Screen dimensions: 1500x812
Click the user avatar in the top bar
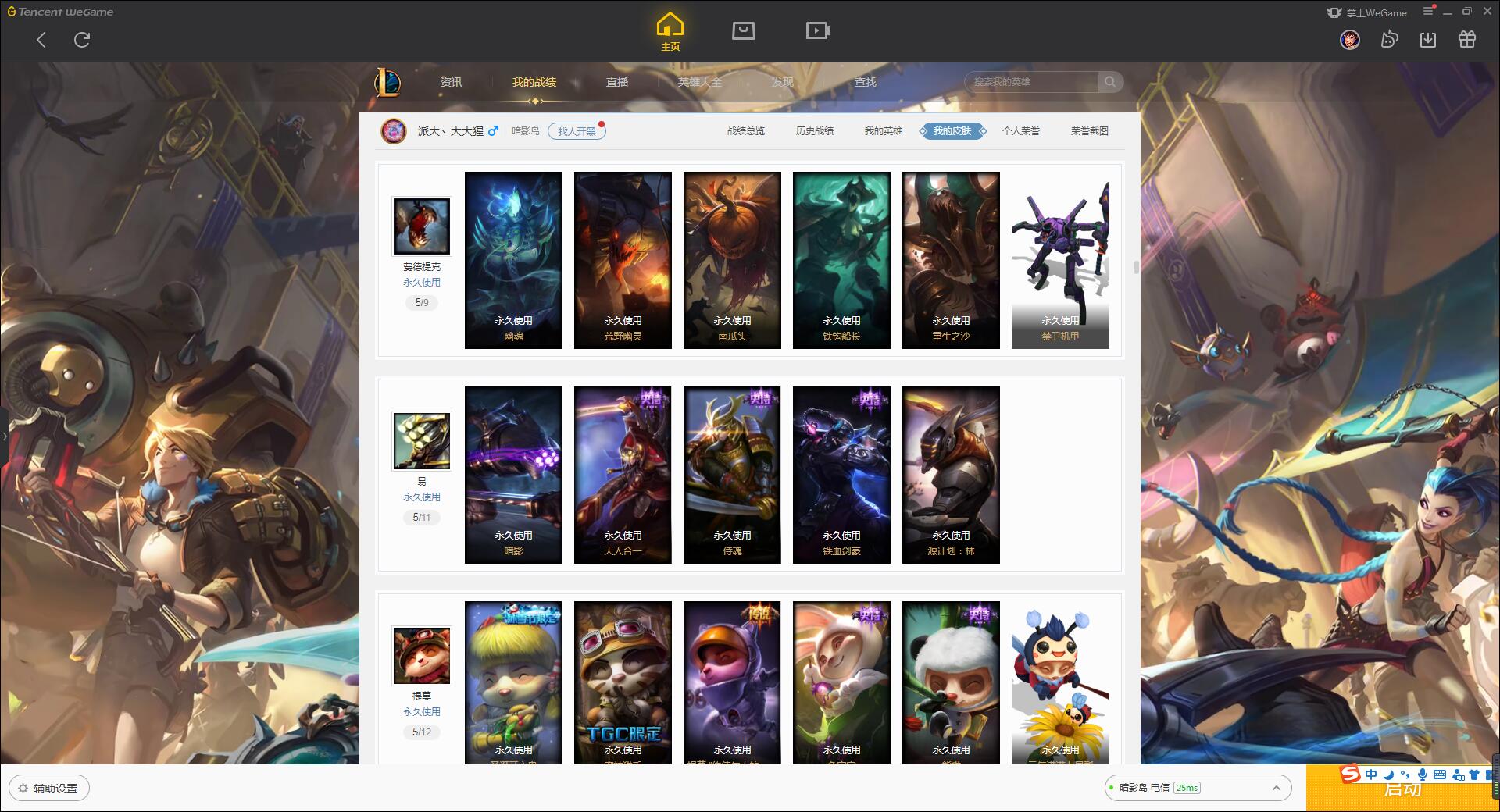pos(1349,39)
